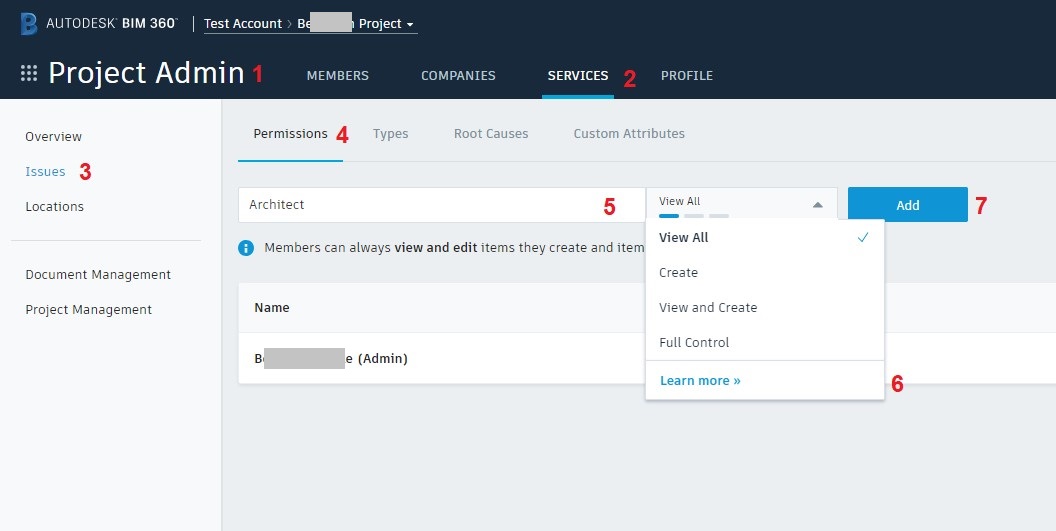Click the permission level indicator bars
1056x531 pixels.
pyautogui.click(x=694, y=216)
